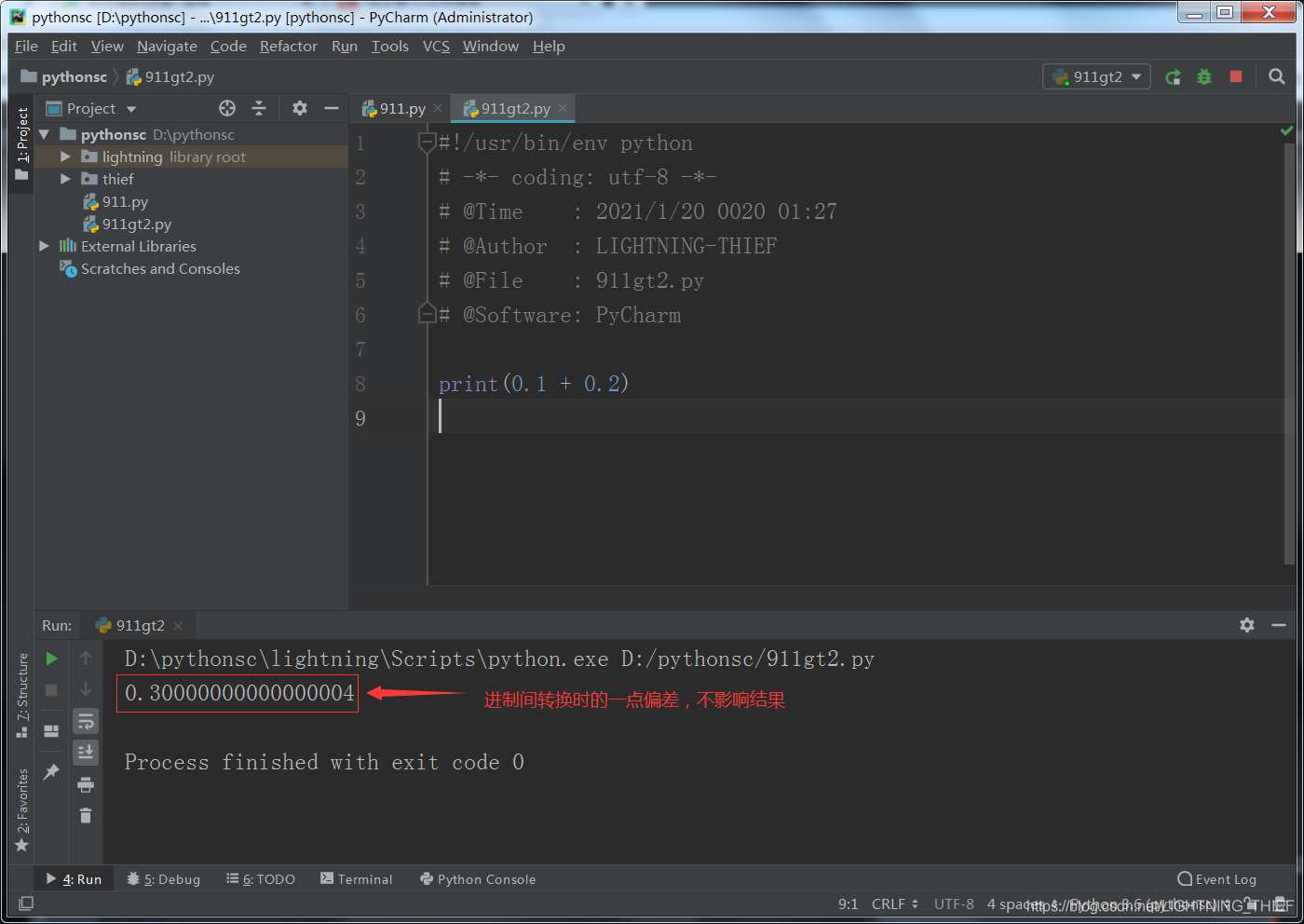Click the locate/scroll from source target icon
Screen dimensions: 1304x924
coord(227,108)
